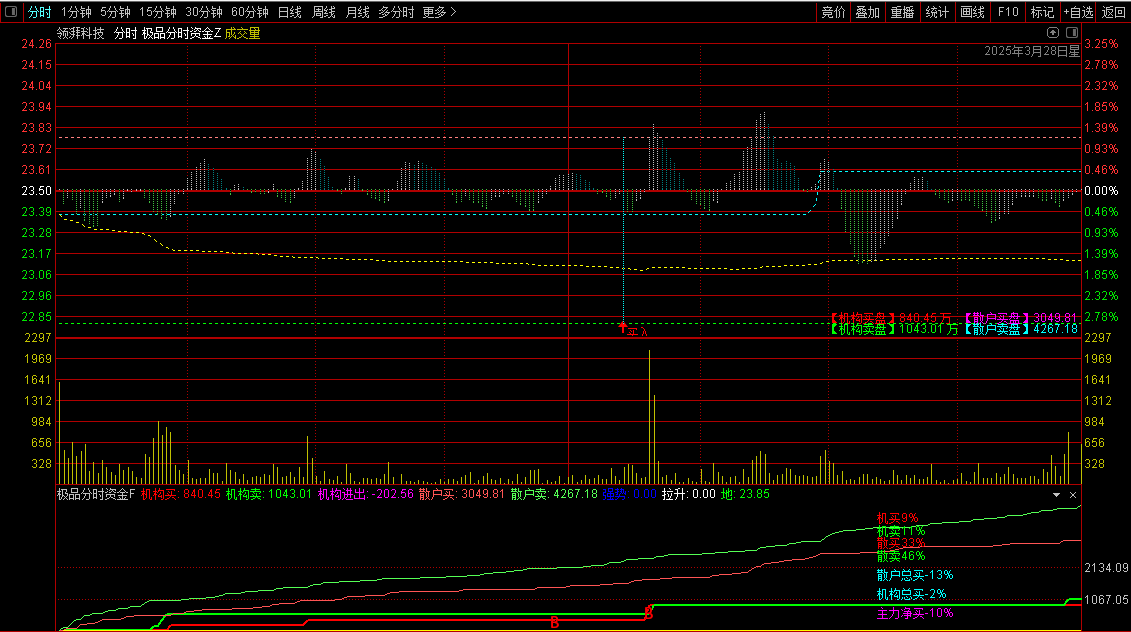Click the 返回 back button
This screenshot has height=632, width=1131.
coord(1113,12)
